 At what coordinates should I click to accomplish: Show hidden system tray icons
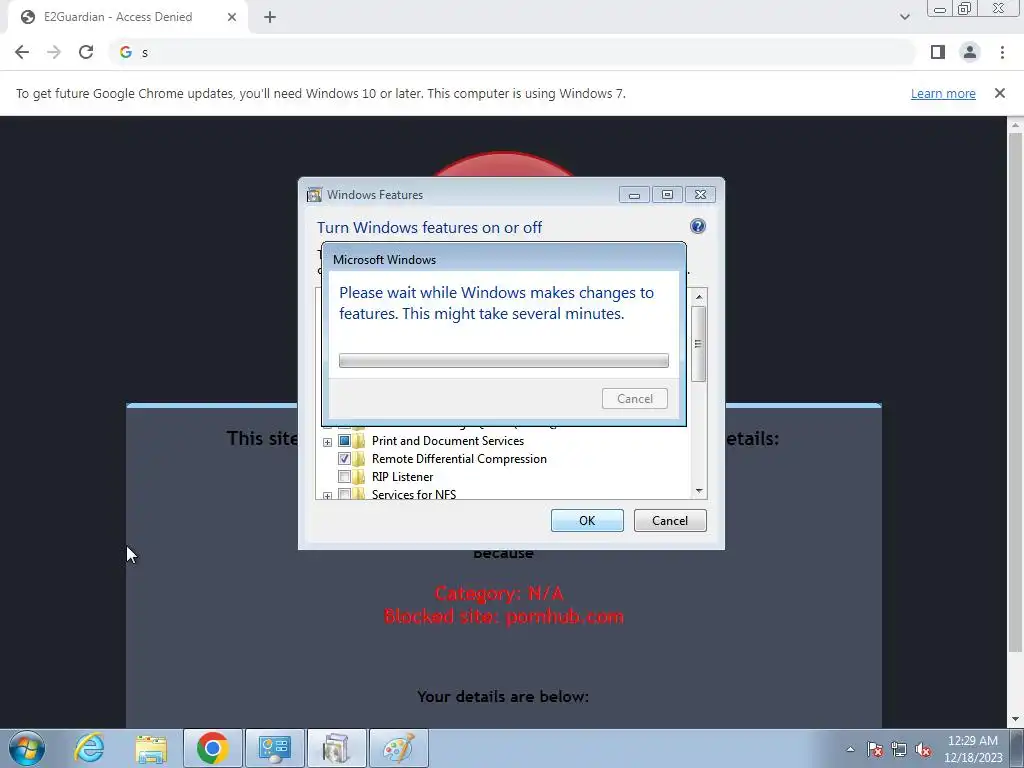click(x=850, y=749)
